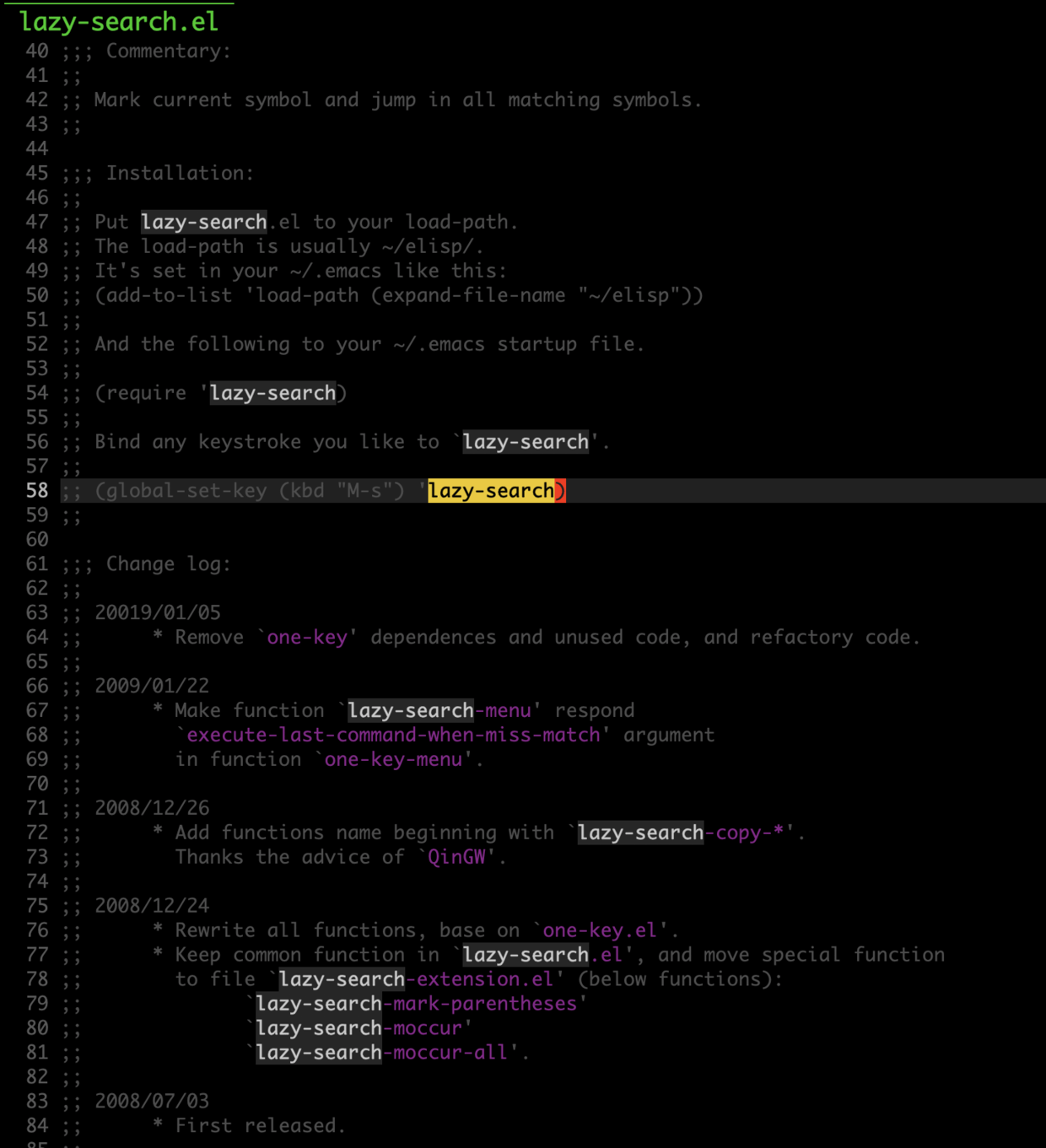The width and height of the screenshot is (1046, 1148).
Task: Click the purple 'one-key.el' on line 76
Action: 600,931
